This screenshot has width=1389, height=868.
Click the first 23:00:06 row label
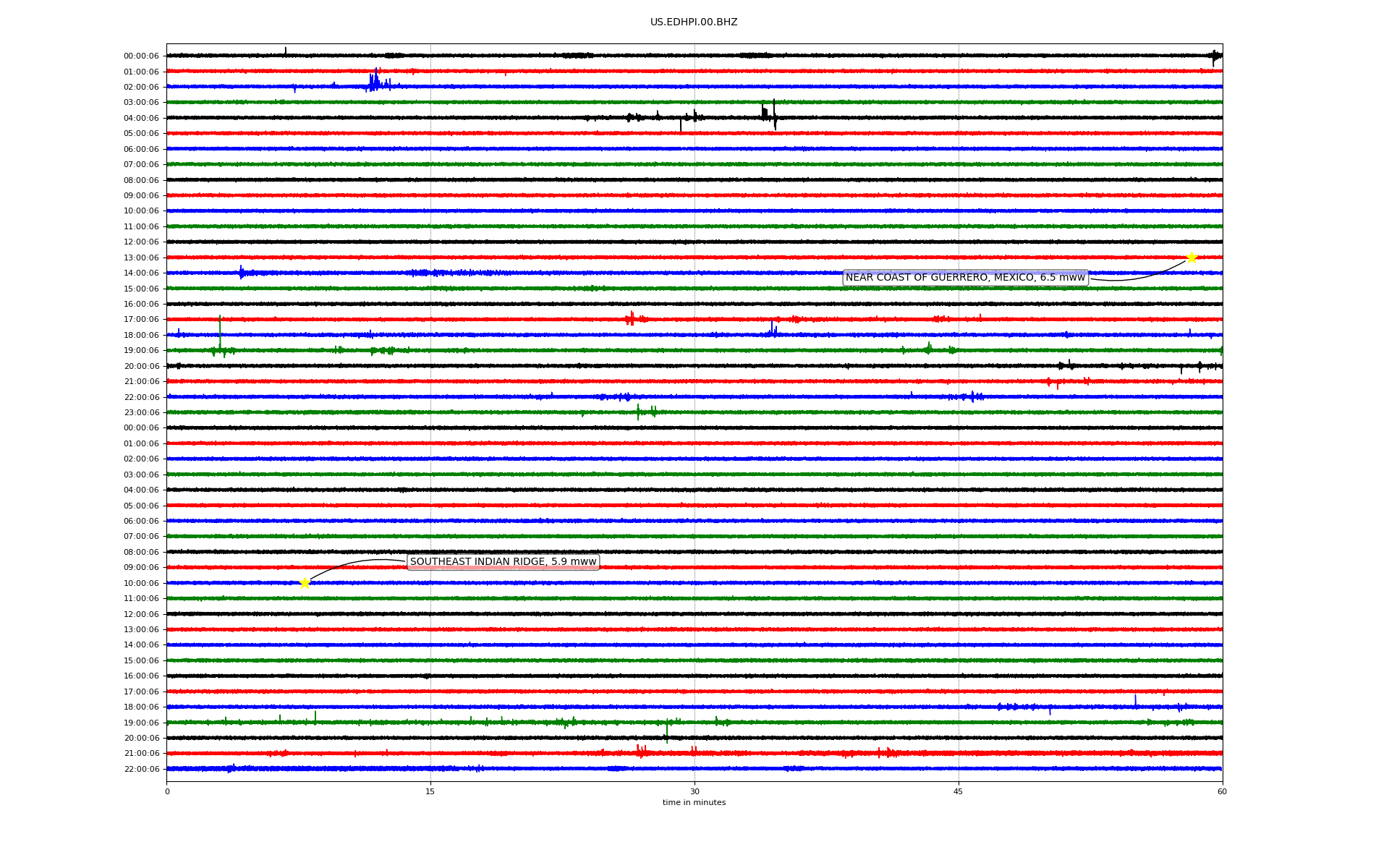pos(141,413)
